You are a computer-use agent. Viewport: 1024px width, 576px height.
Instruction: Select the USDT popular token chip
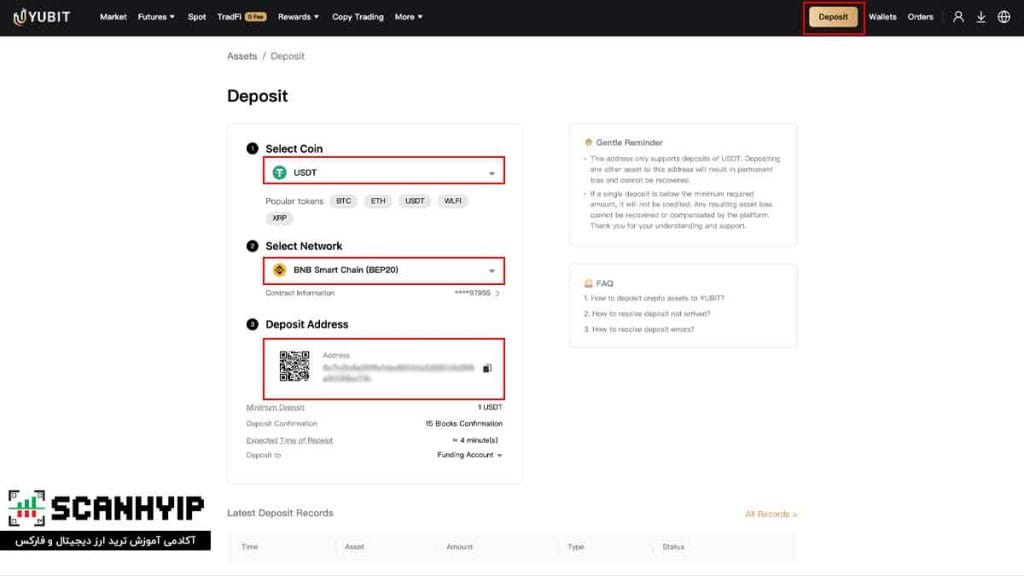click(415, 201)
